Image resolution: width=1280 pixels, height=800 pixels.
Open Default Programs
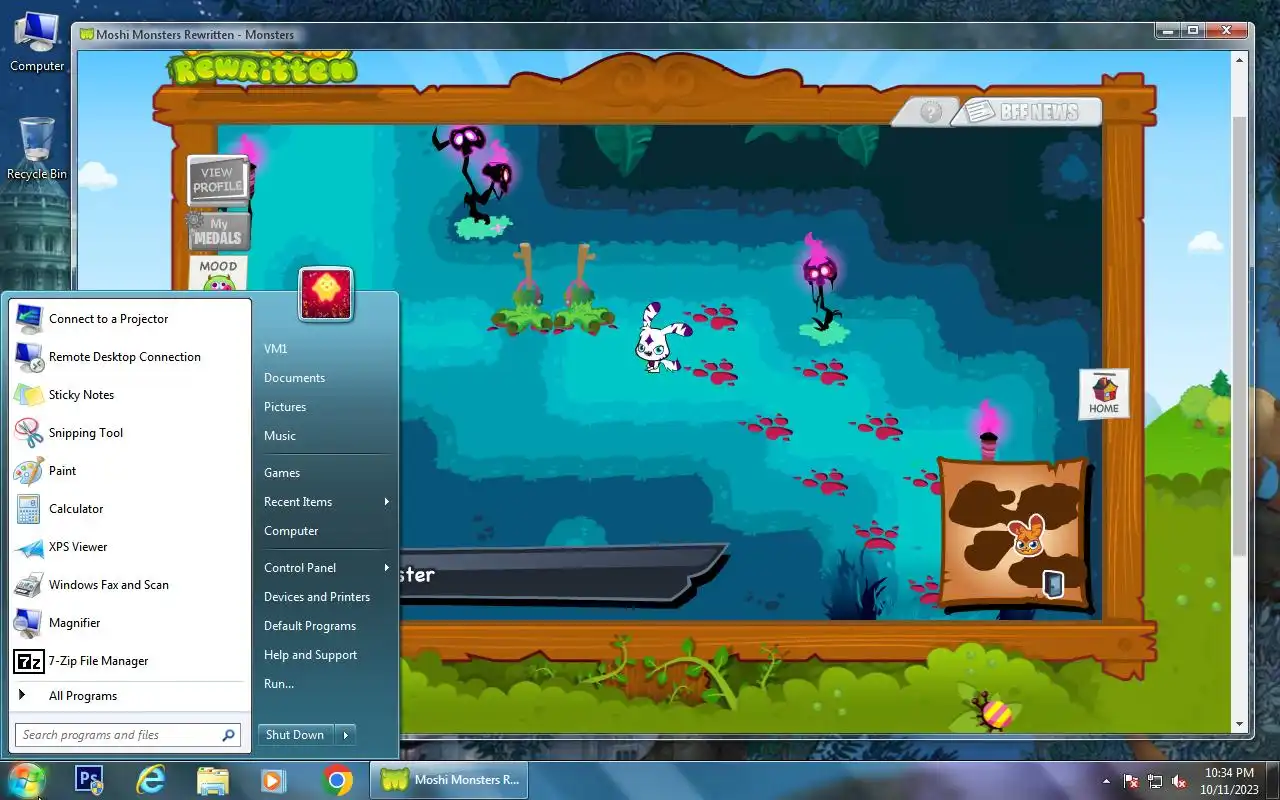click(x=326, y=626)
